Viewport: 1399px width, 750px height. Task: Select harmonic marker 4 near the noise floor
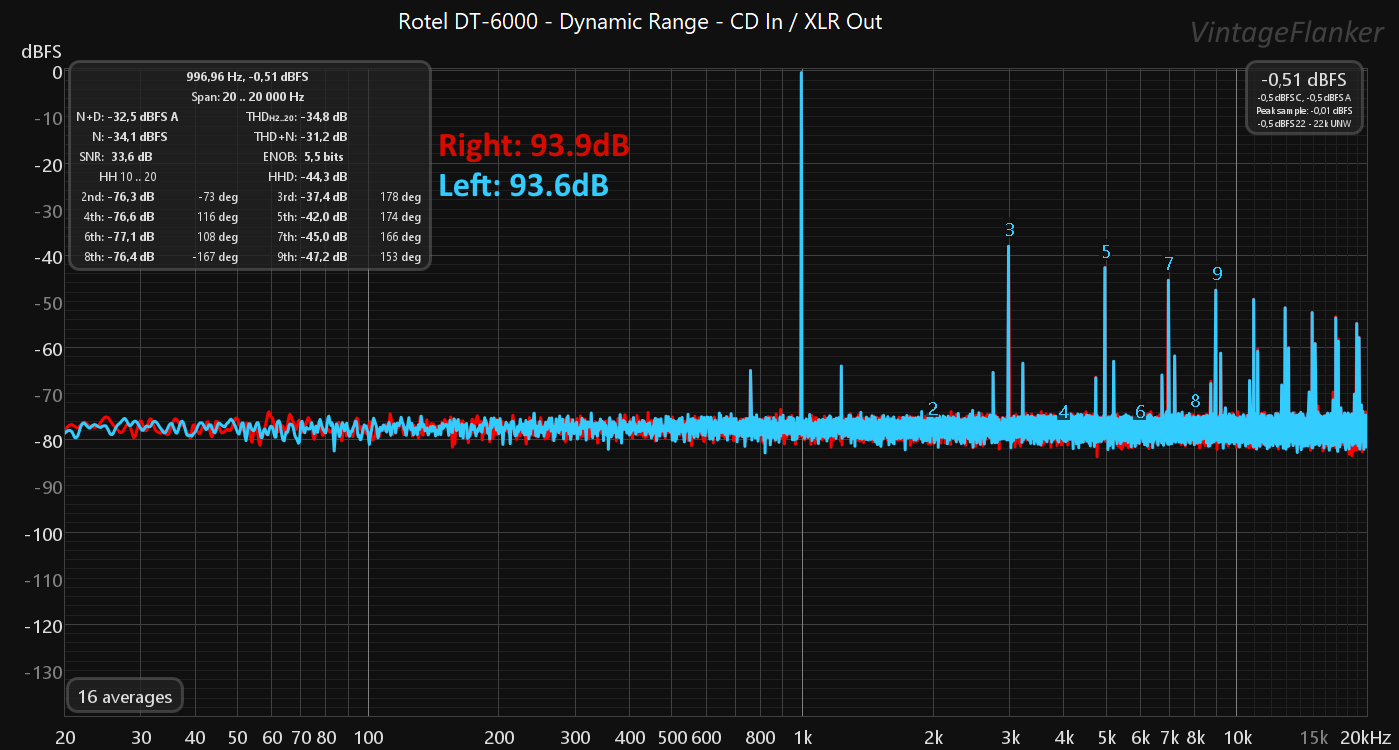point(1064,412)
